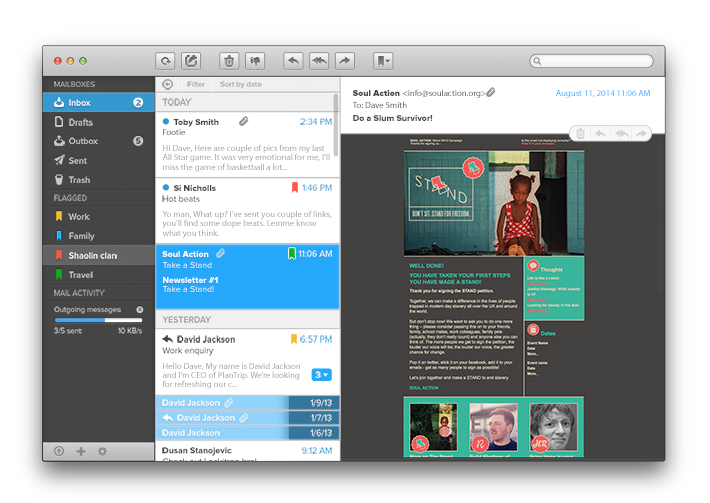The height and width of the screenshot is (503, 710).
Task: Click the August 11, 2014 date link
Action: pyautogui.click(x=603, y=93)
